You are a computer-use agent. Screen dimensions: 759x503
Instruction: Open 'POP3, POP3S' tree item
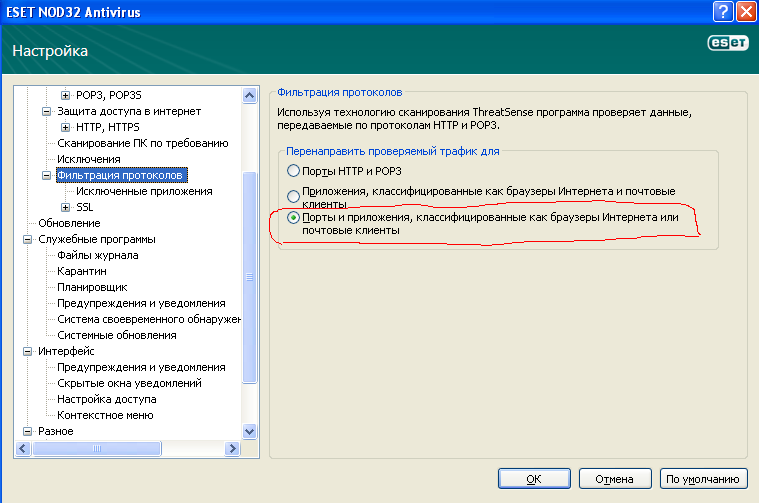[109, 95]
